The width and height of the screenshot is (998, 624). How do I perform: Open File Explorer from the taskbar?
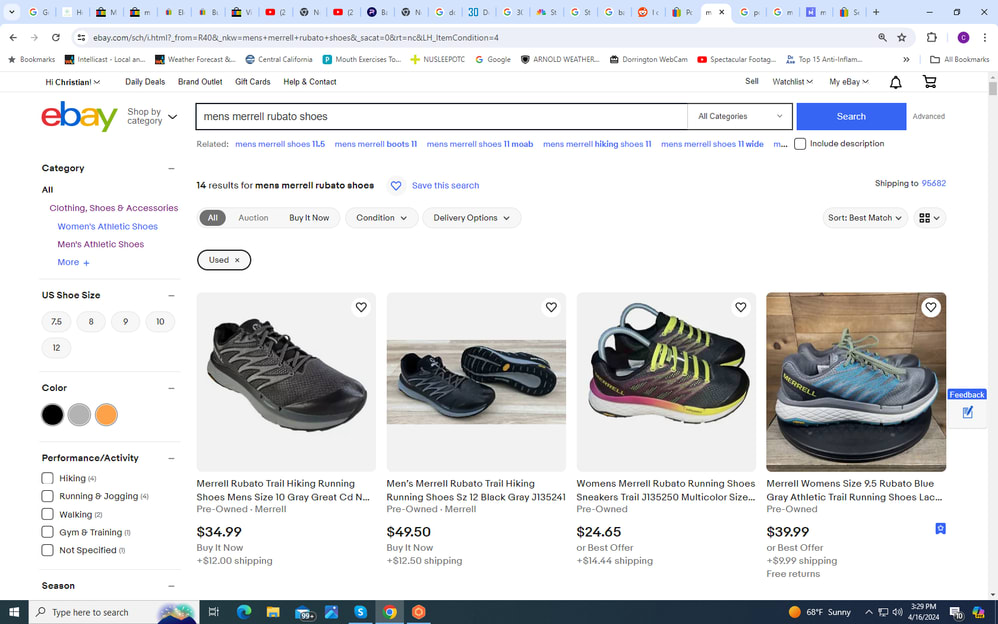click(x=273, y=612)
